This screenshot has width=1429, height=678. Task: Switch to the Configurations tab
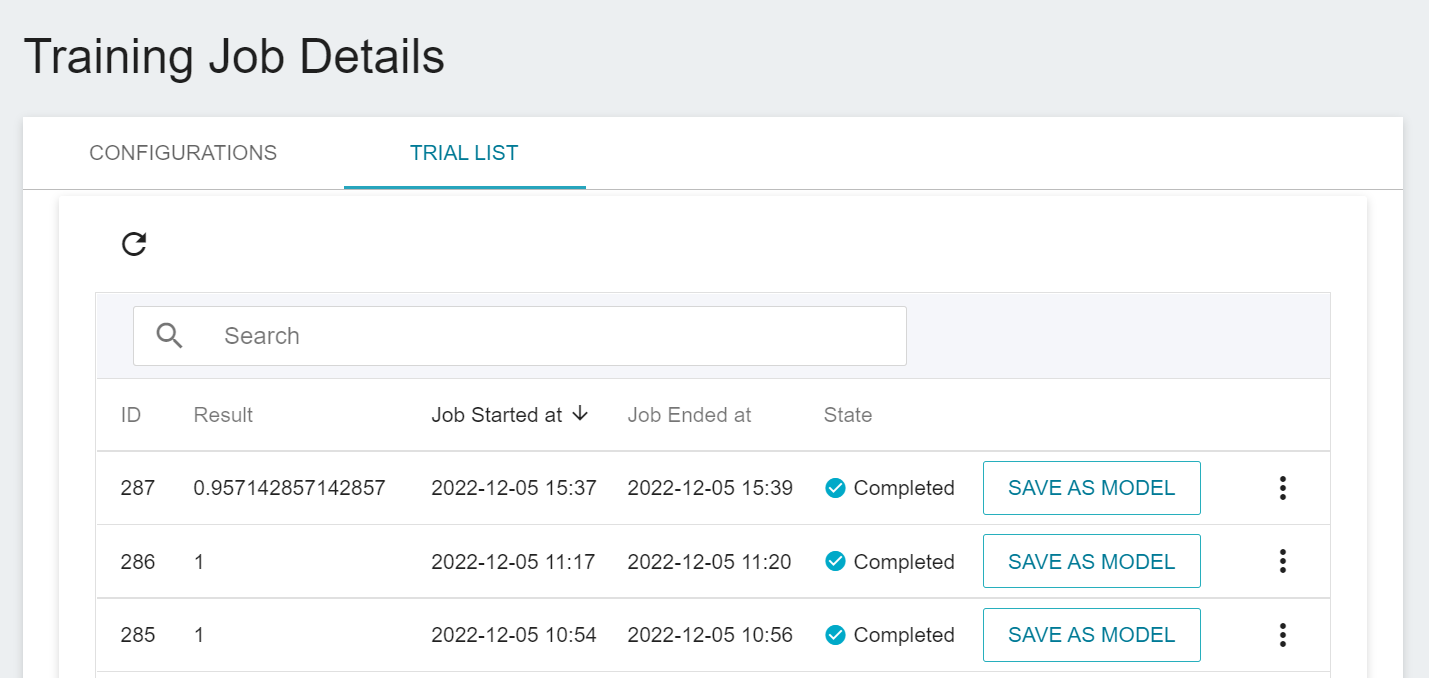click(x=183, y=153)
